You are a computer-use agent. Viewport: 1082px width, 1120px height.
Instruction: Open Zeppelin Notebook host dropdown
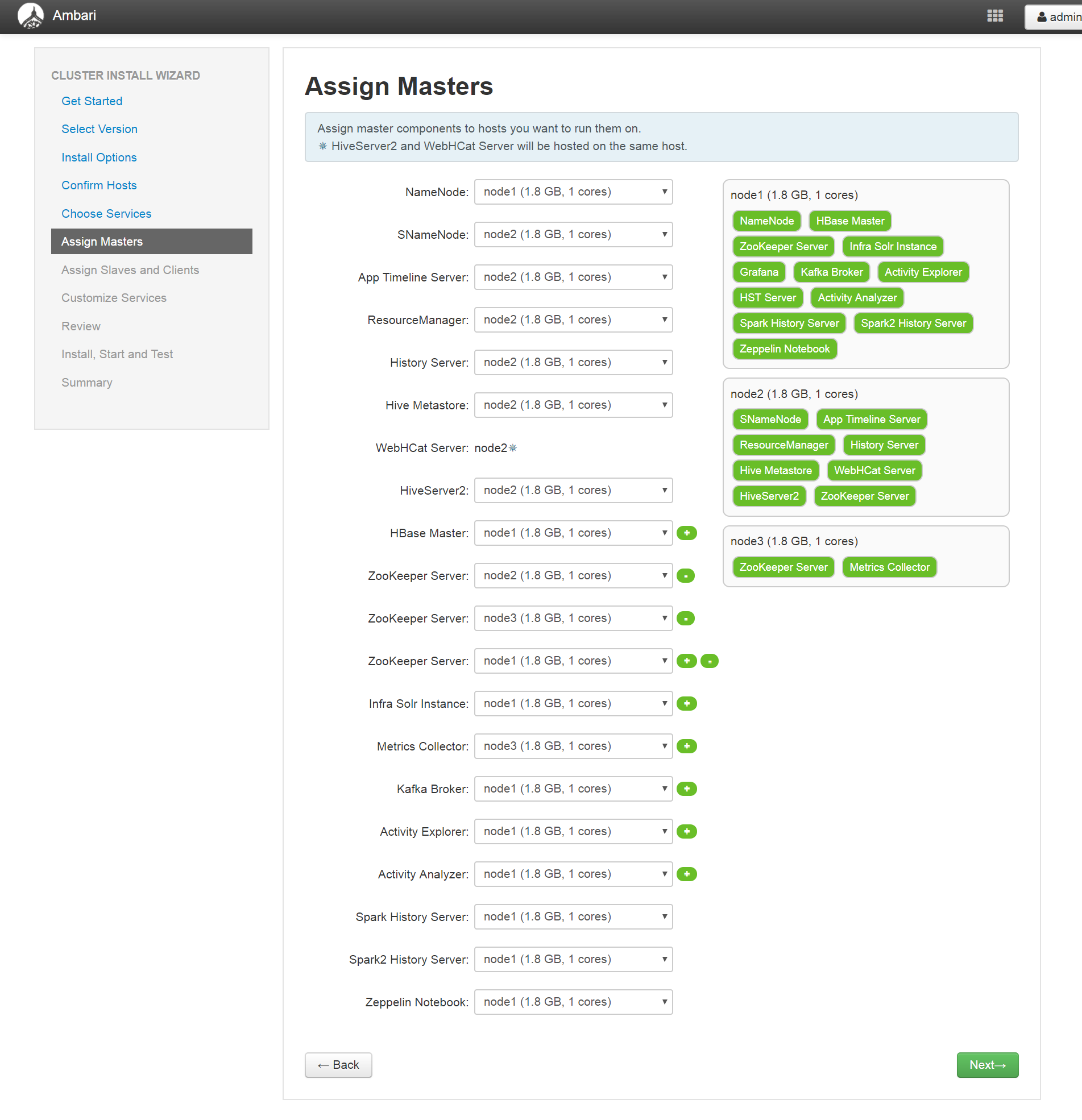tap(573, 1002)
